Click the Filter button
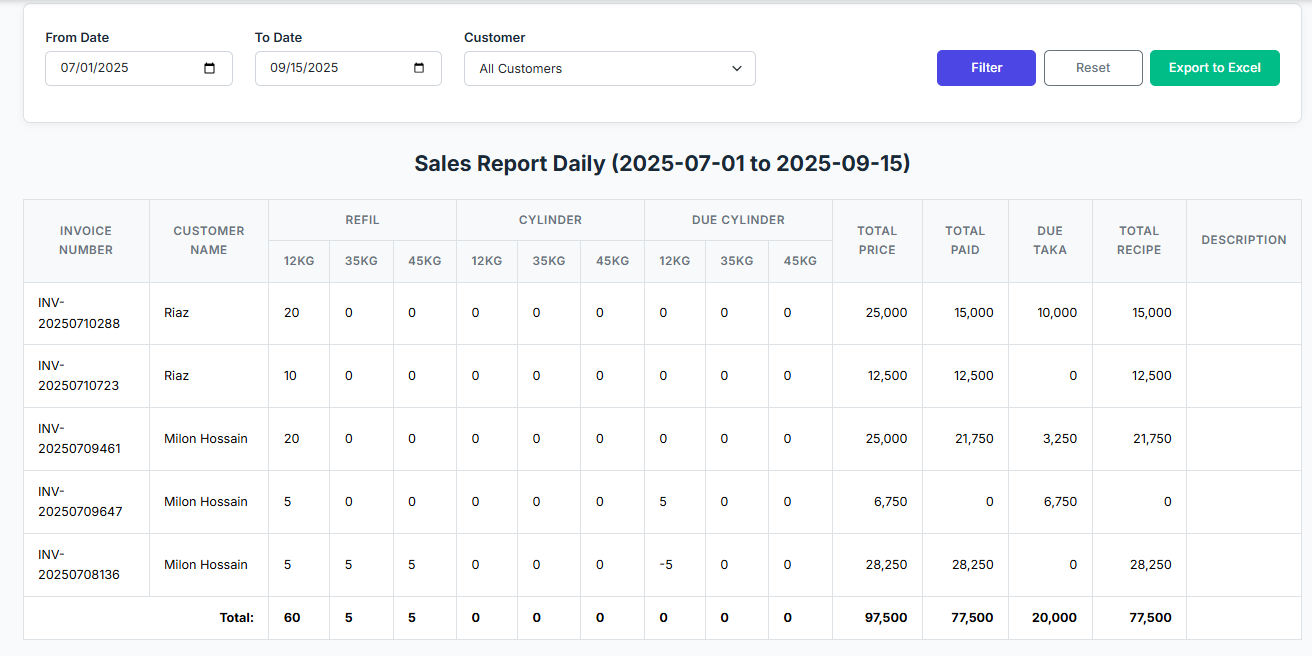1312x656 pixels. click(986, 68)
